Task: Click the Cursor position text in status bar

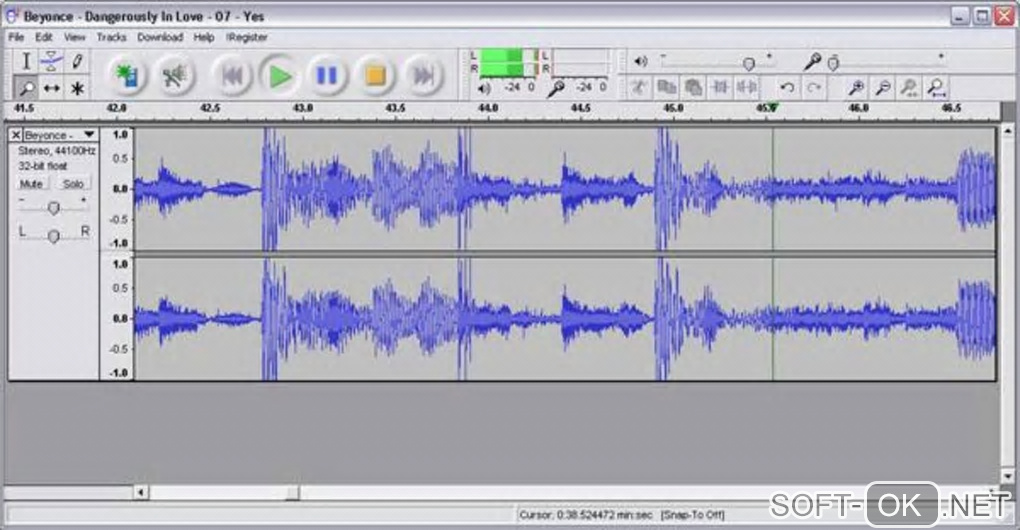Action: tap(585, 515)
